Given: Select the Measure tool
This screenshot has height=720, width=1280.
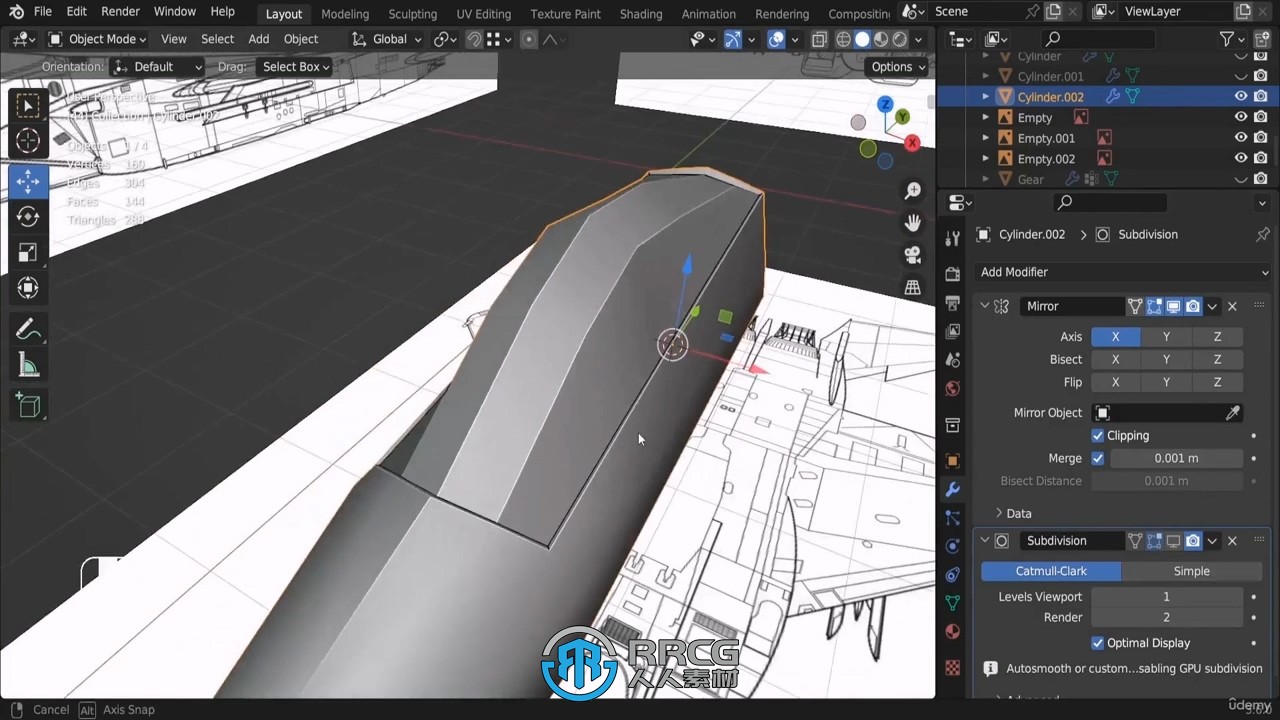Looking at the screenshot, I should point(28,366).
